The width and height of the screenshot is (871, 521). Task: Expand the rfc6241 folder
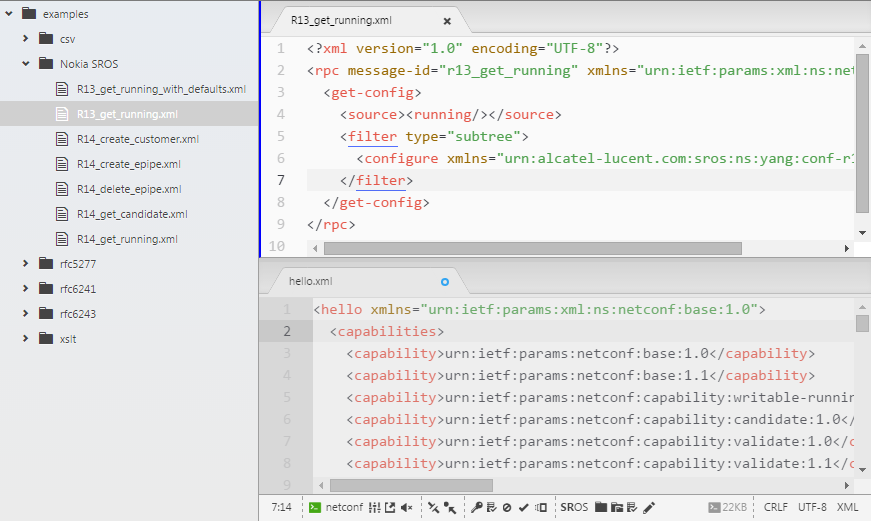[26, 288]
